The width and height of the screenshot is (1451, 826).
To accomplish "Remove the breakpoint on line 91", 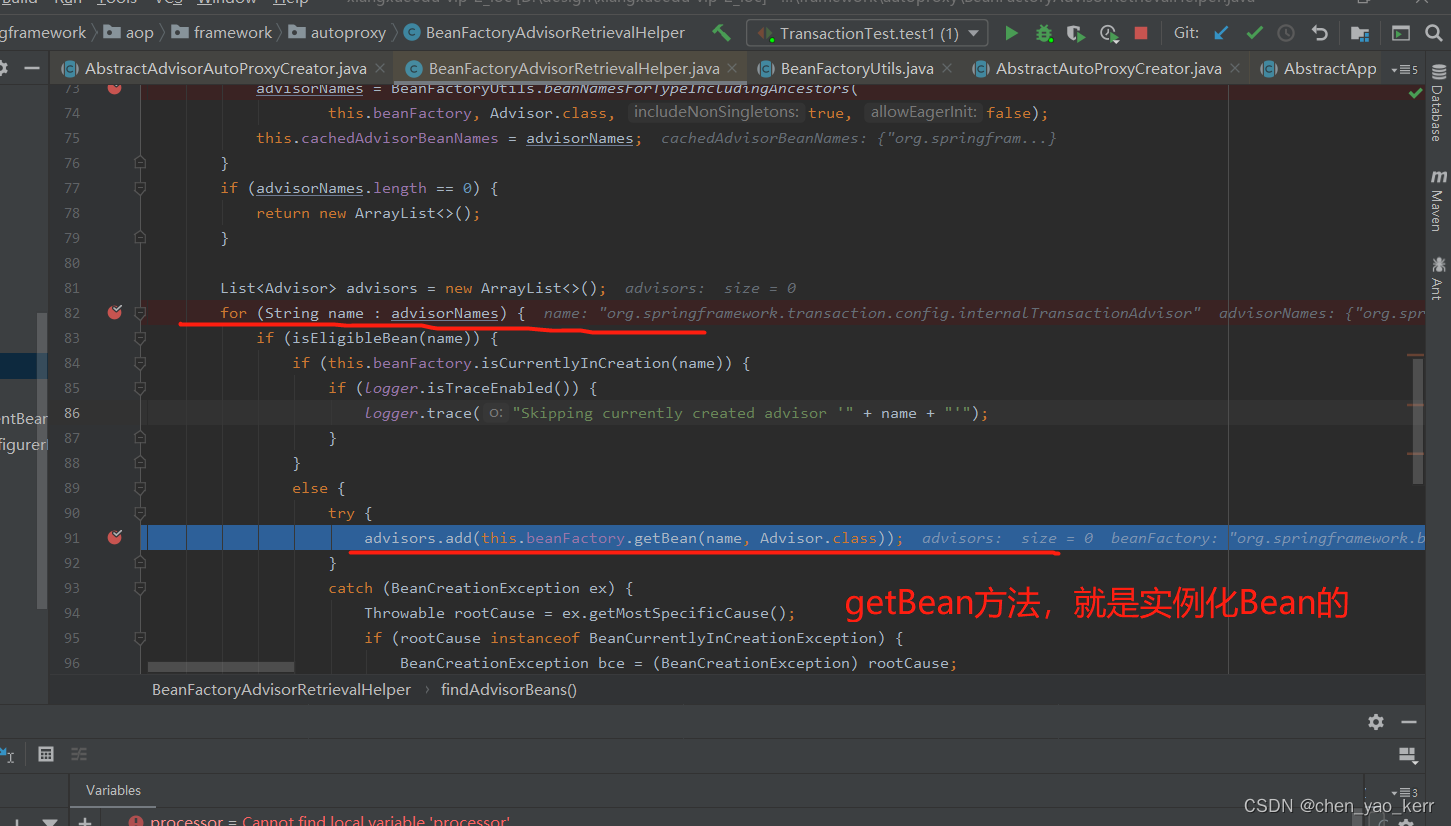I will [114, 537].
